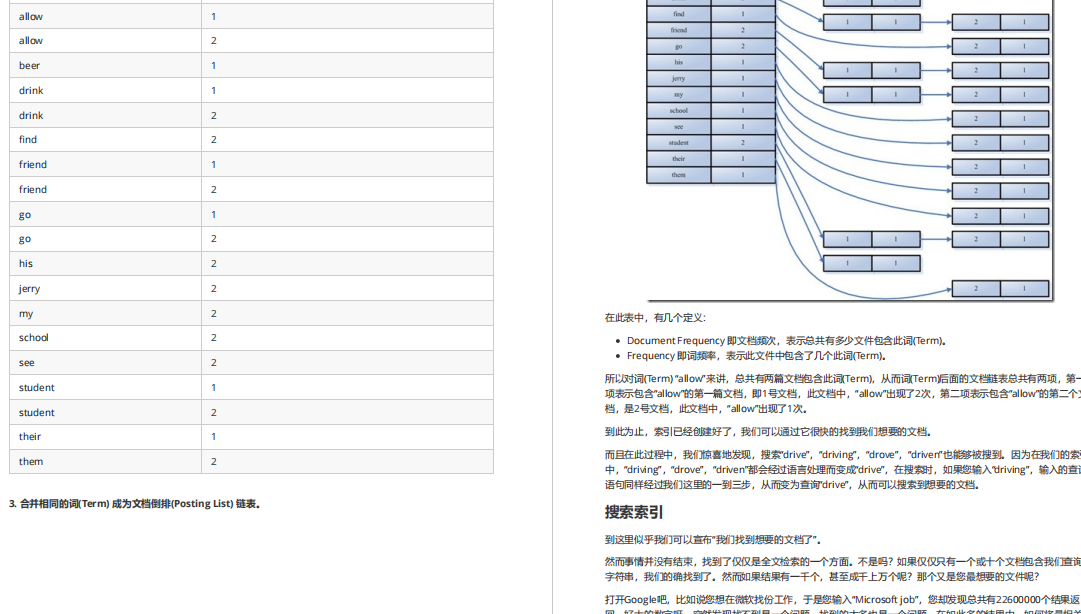Click the document ID value in the beer row
This screenshot has width=1081, height=614.
[x=214, y=65]
